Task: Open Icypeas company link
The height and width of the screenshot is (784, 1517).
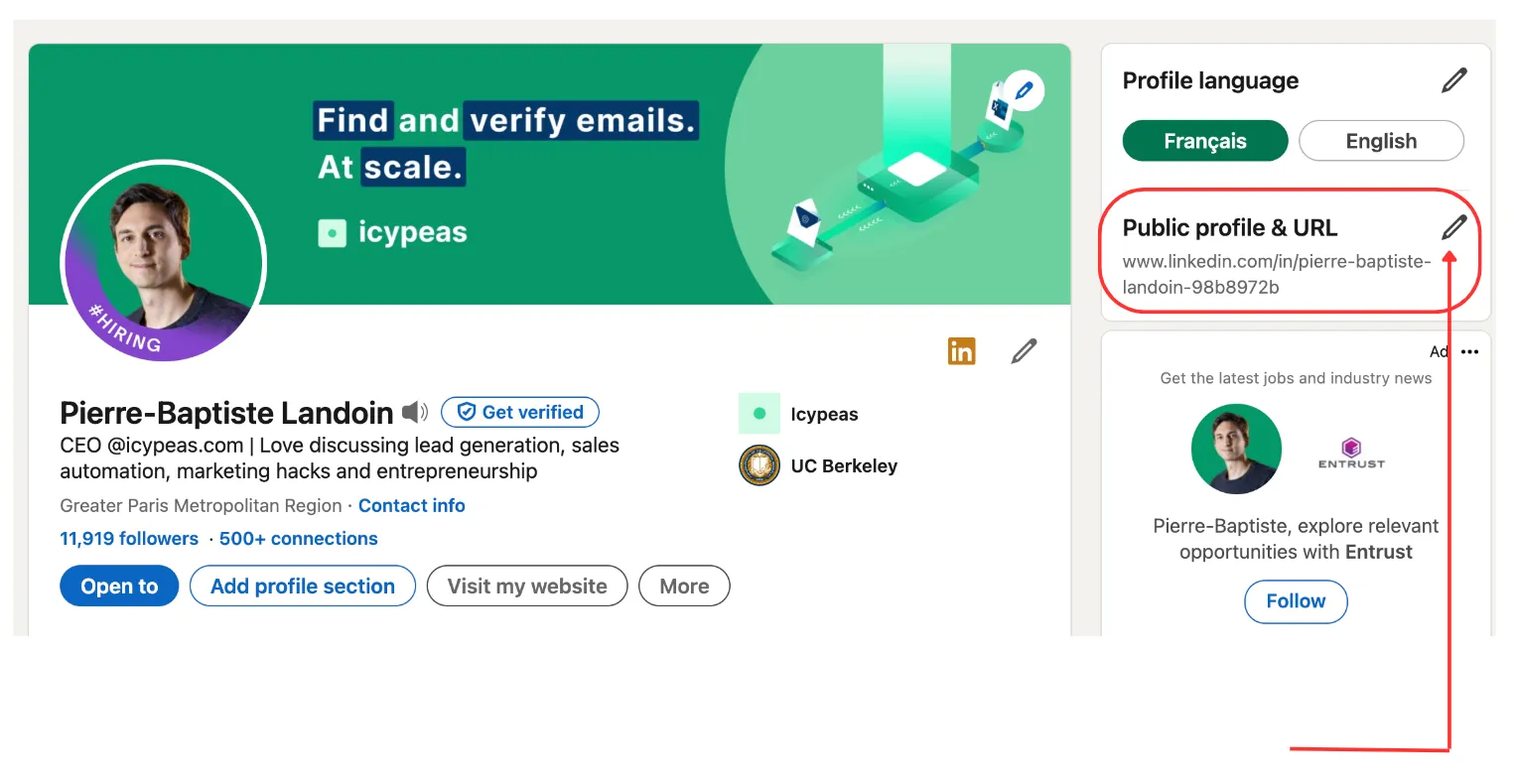Action: [824, 414]
